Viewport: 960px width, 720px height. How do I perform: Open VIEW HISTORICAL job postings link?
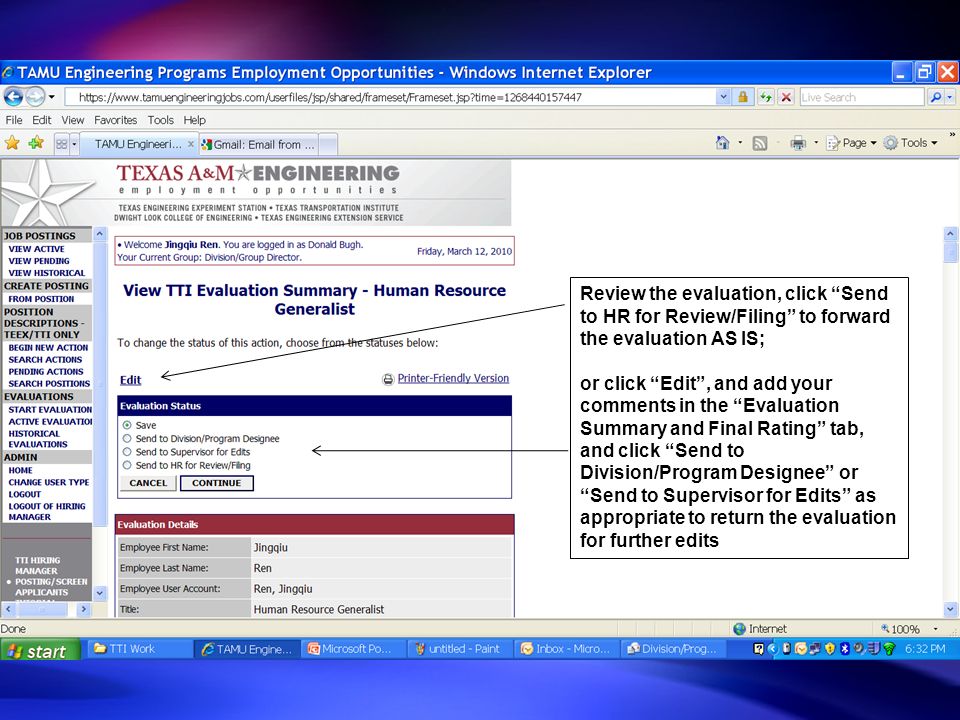pyautogui.click(x=47, y=273)
